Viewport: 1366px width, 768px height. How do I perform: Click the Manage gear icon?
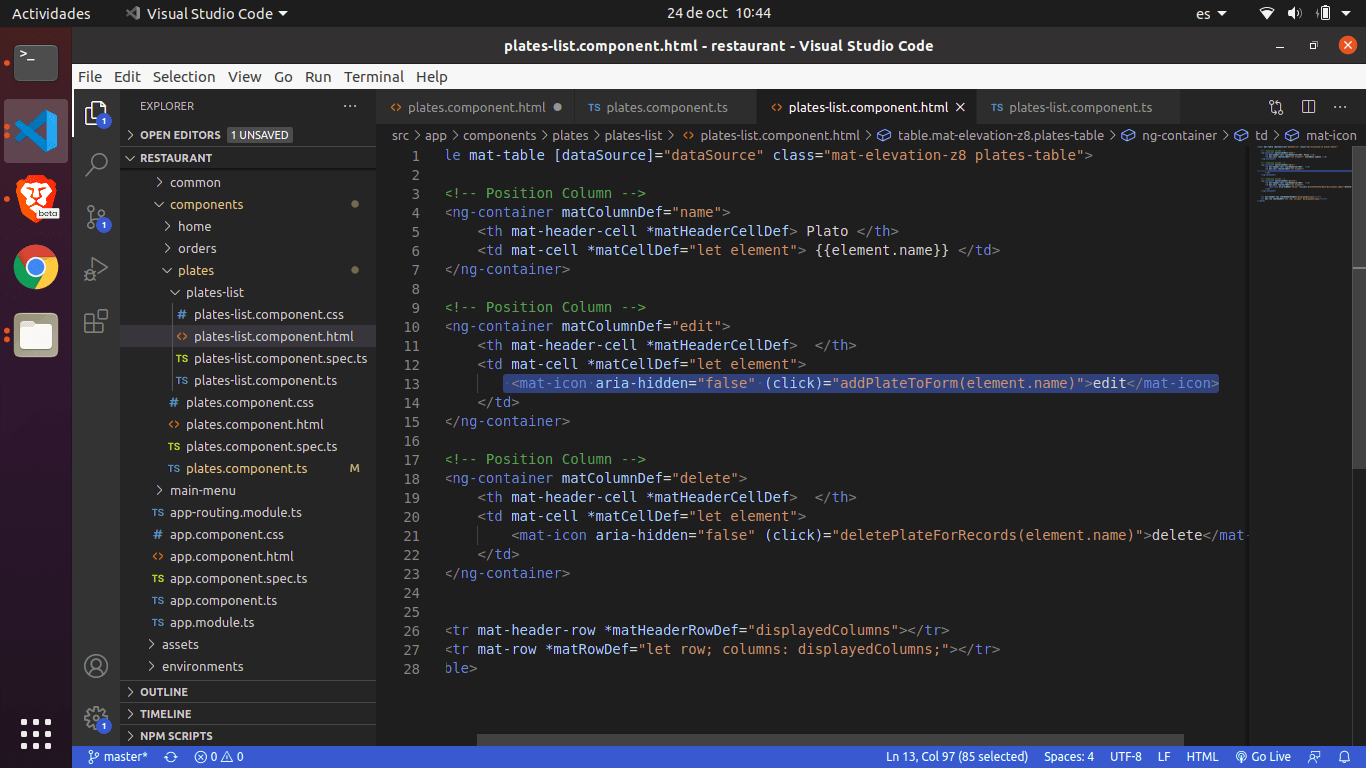[x=96, y=718]
